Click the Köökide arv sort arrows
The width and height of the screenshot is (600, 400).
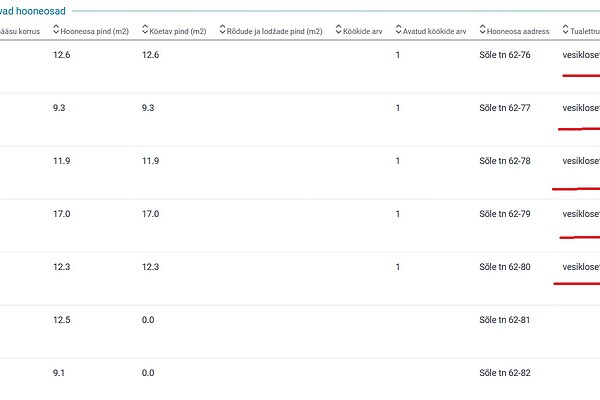340,31
